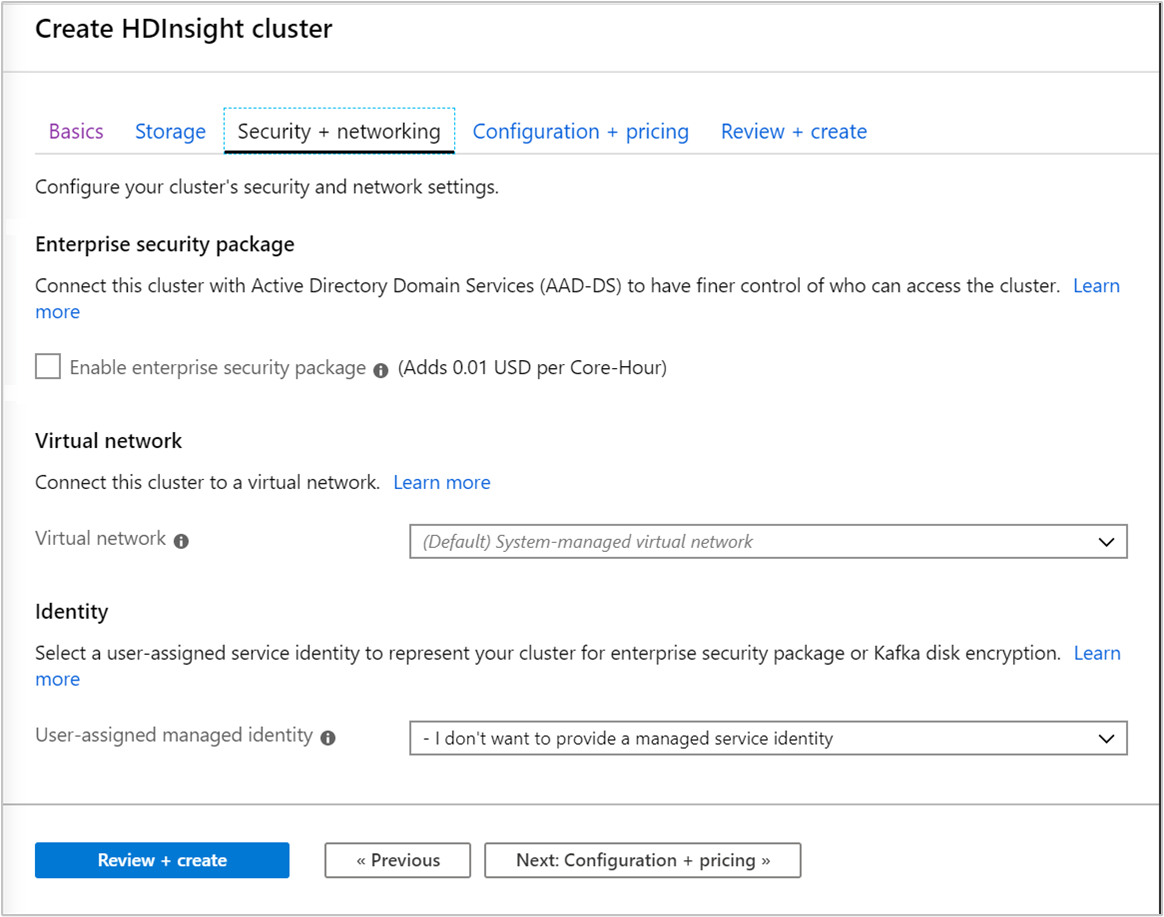Viewport: 1164px width, 917px height.
Task: Select the Security + networking tab
Action: click(x=339, y=131)
